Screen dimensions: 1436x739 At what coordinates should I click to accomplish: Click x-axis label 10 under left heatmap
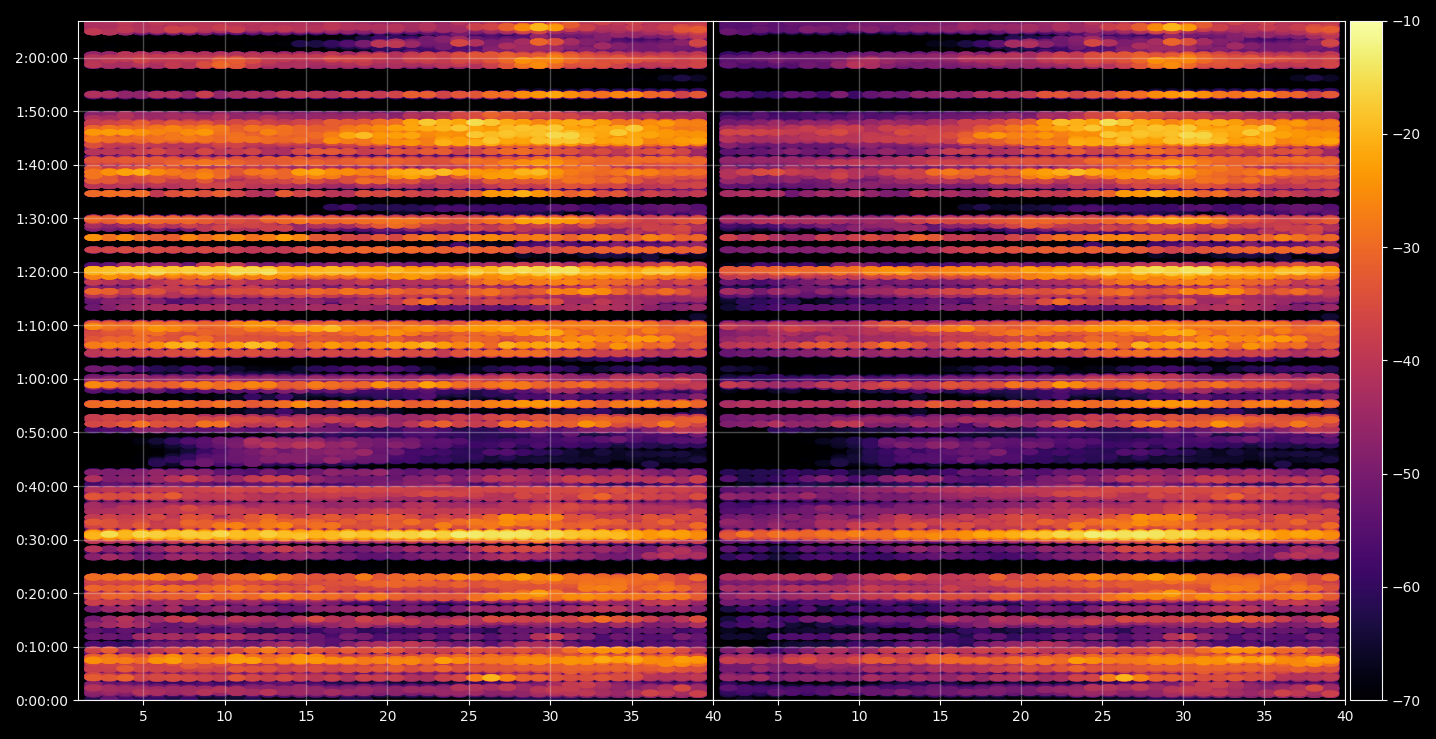pyautogui.click(x=224, y=716)
